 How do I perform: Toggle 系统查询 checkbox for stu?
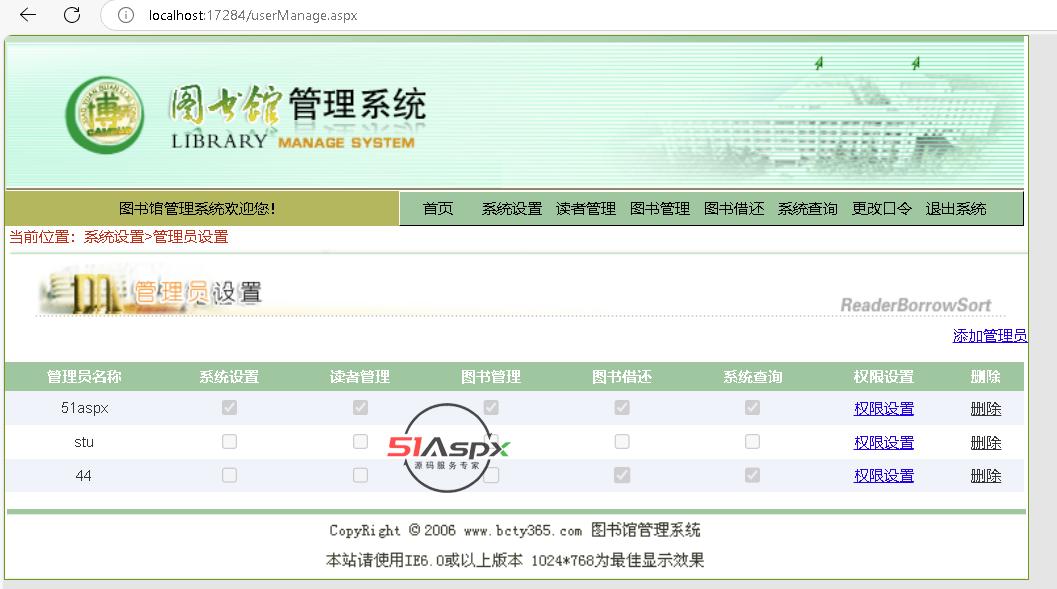click(x=752, y=441)
